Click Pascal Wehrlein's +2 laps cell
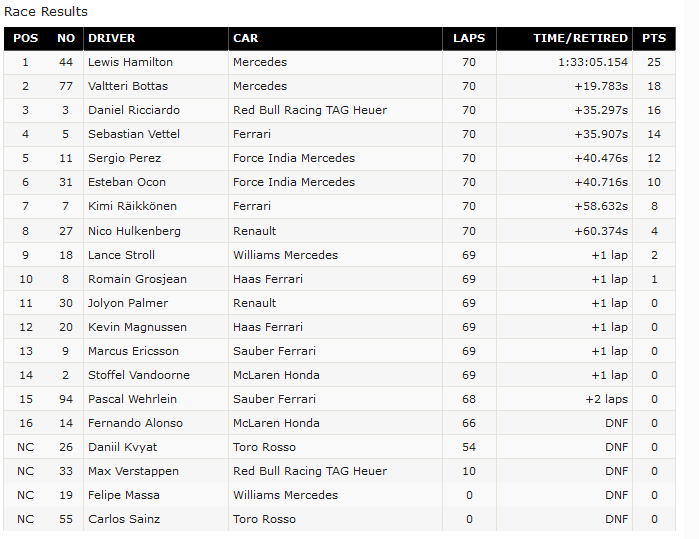Screen dimensions: 699x539 [606, 399]
